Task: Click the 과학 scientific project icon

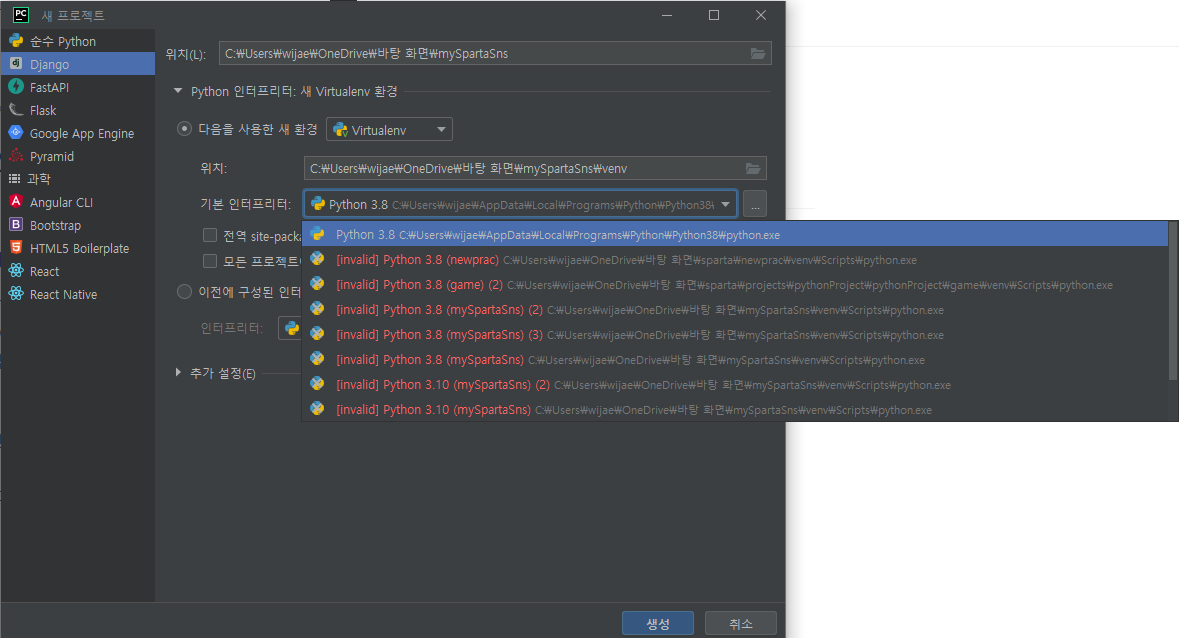Action: [x=14, y=179]
